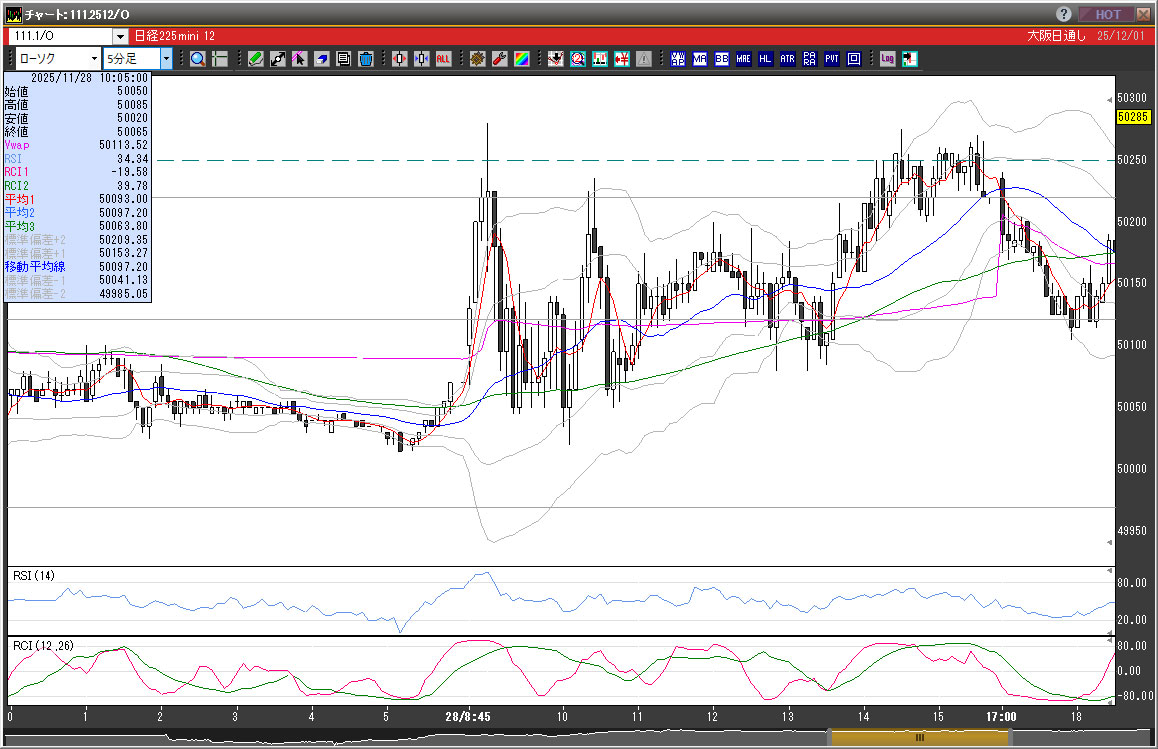Click the HOT button in title bar
The image size is (1158, 749).
(1108, 14)
